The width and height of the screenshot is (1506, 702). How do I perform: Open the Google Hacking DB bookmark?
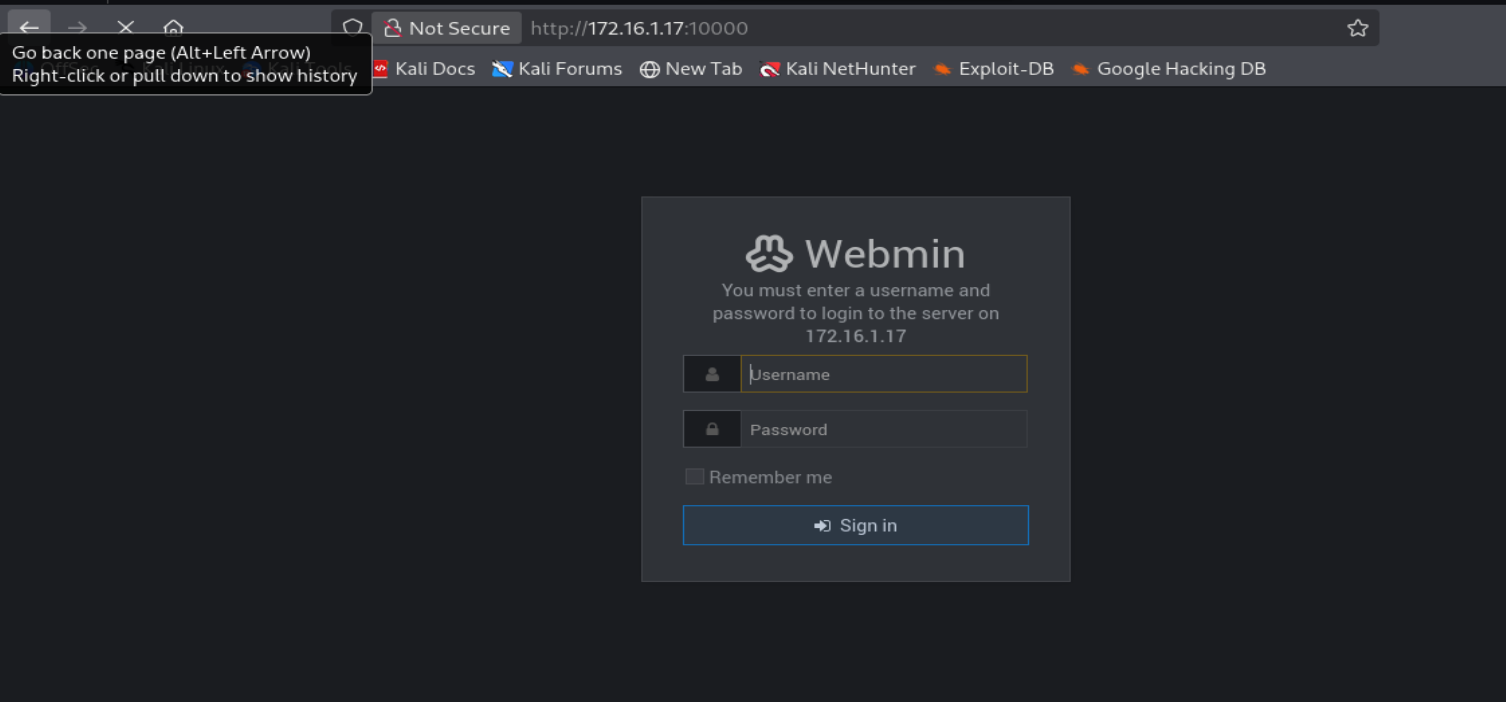coord(1168,69)
